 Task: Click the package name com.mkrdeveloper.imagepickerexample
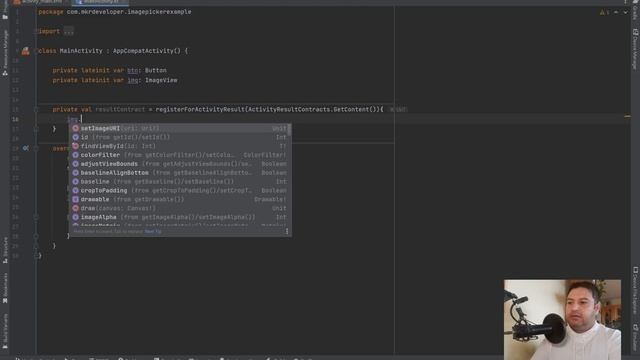coord(129,12)
